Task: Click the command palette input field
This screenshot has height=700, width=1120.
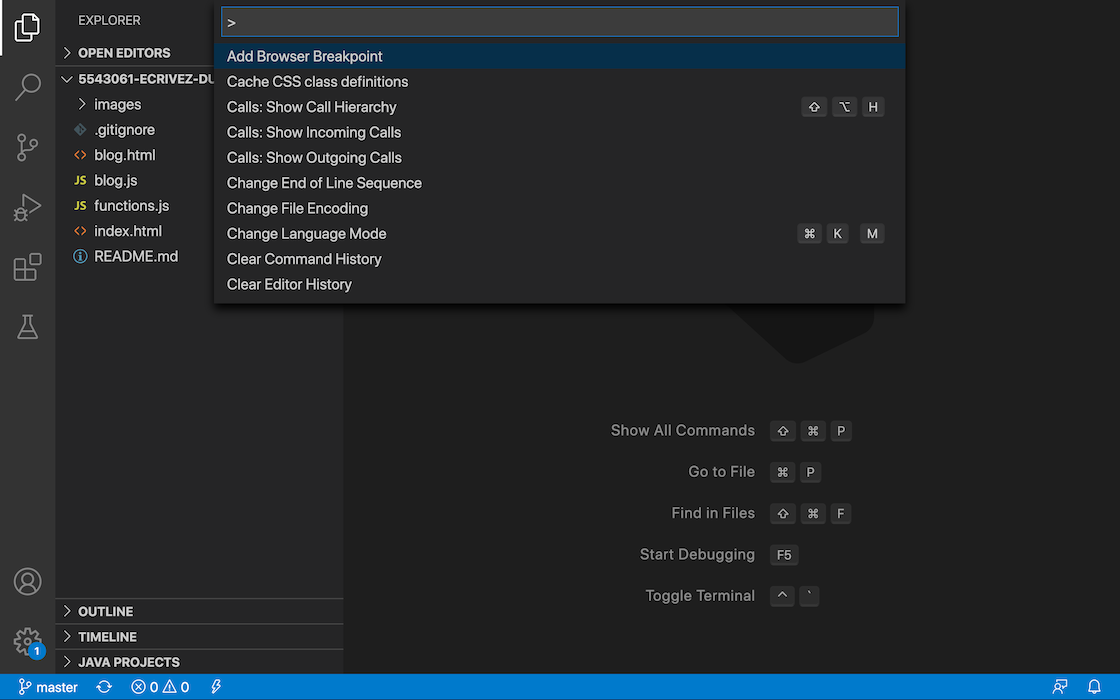Action: tap(560, 22)
